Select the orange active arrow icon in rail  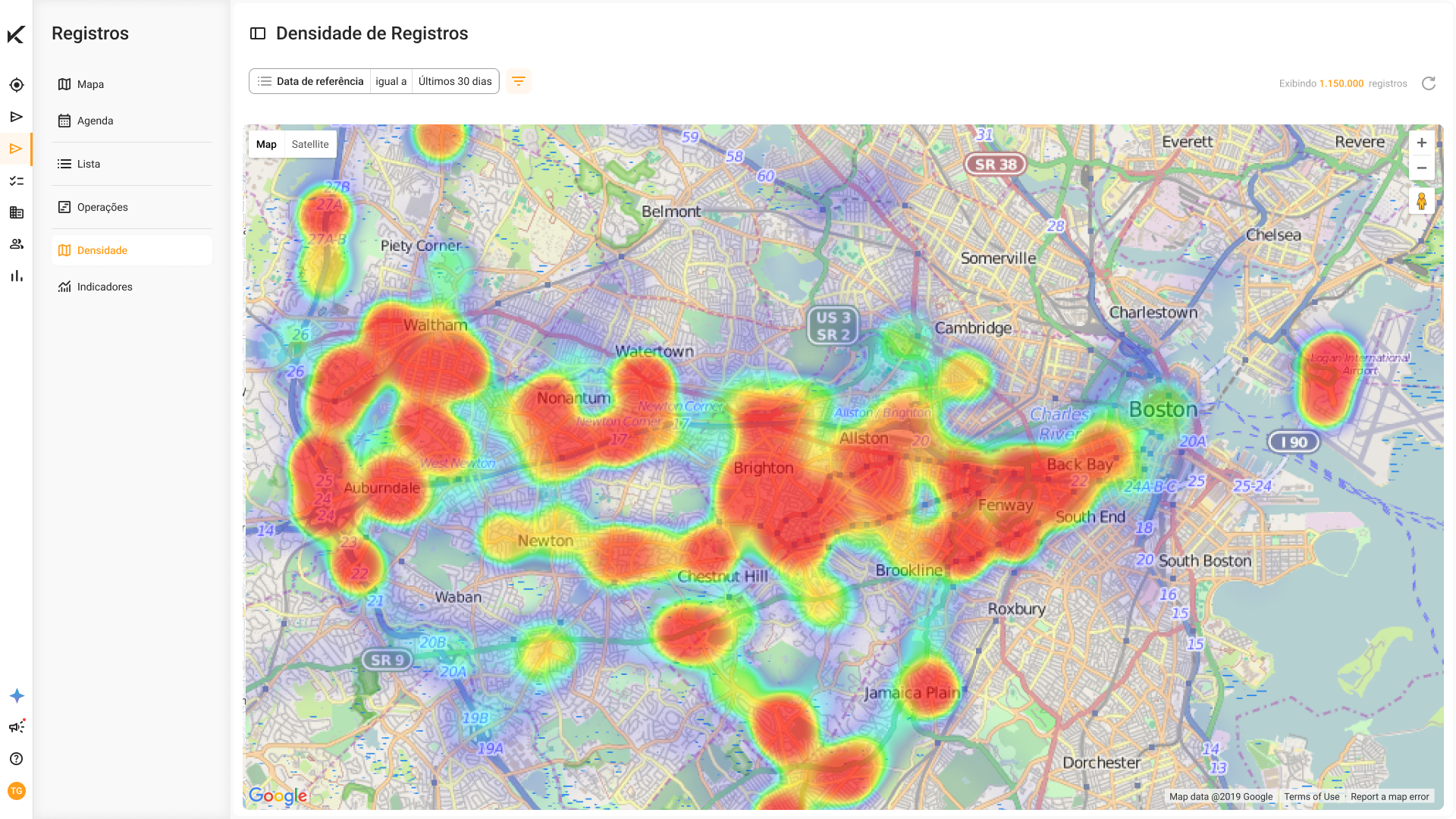(x=16, y=149)
